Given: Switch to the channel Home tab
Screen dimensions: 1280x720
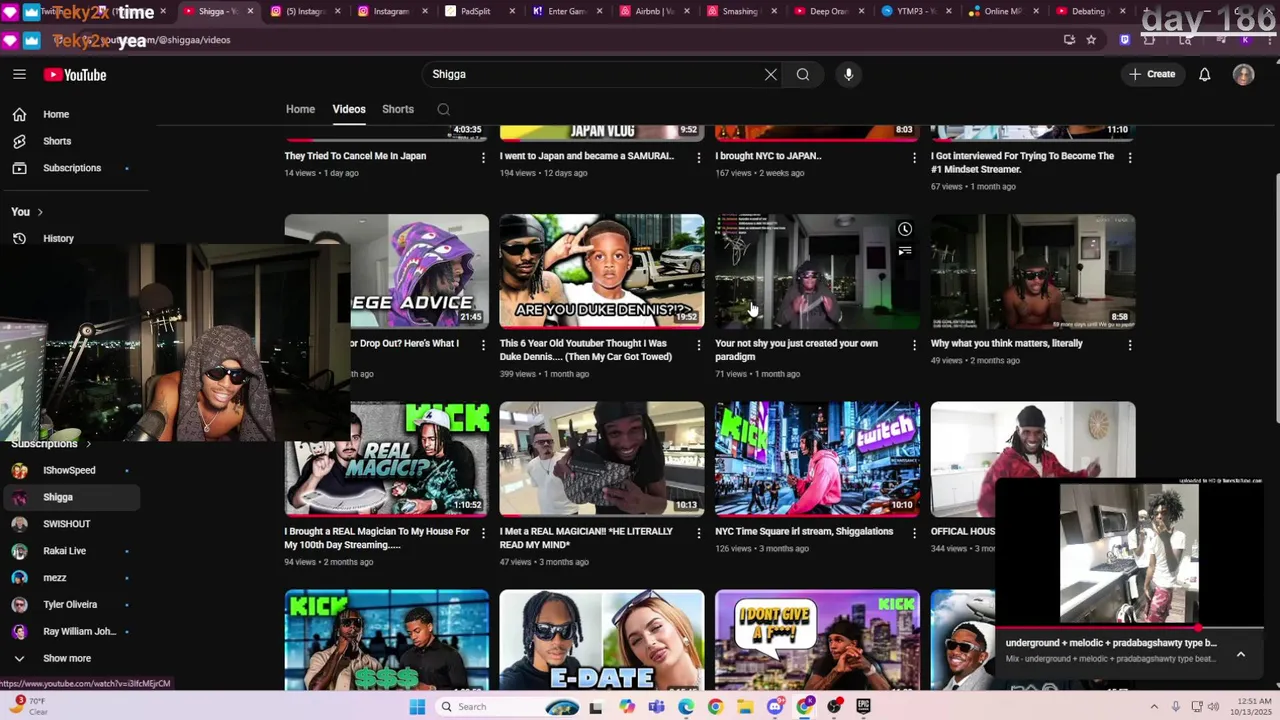Looking at the screenshot, I should (x=300, y=109).
